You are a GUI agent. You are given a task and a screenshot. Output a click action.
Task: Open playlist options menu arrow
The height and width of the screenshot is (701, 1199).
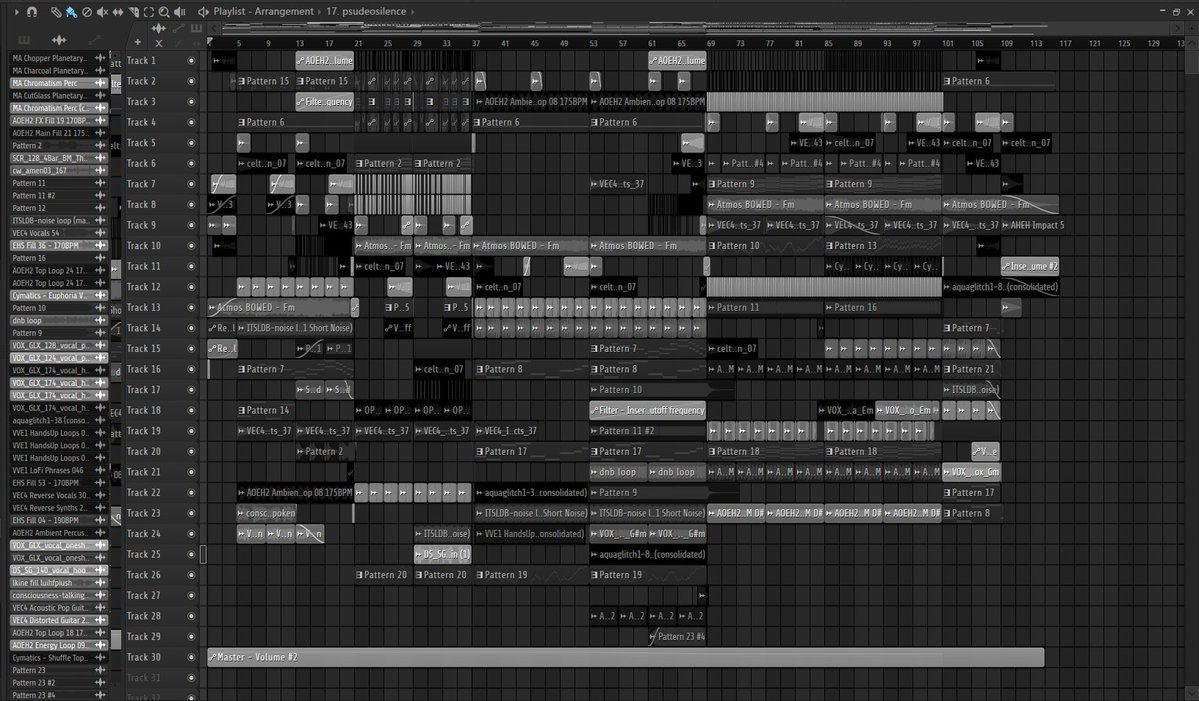17,11
